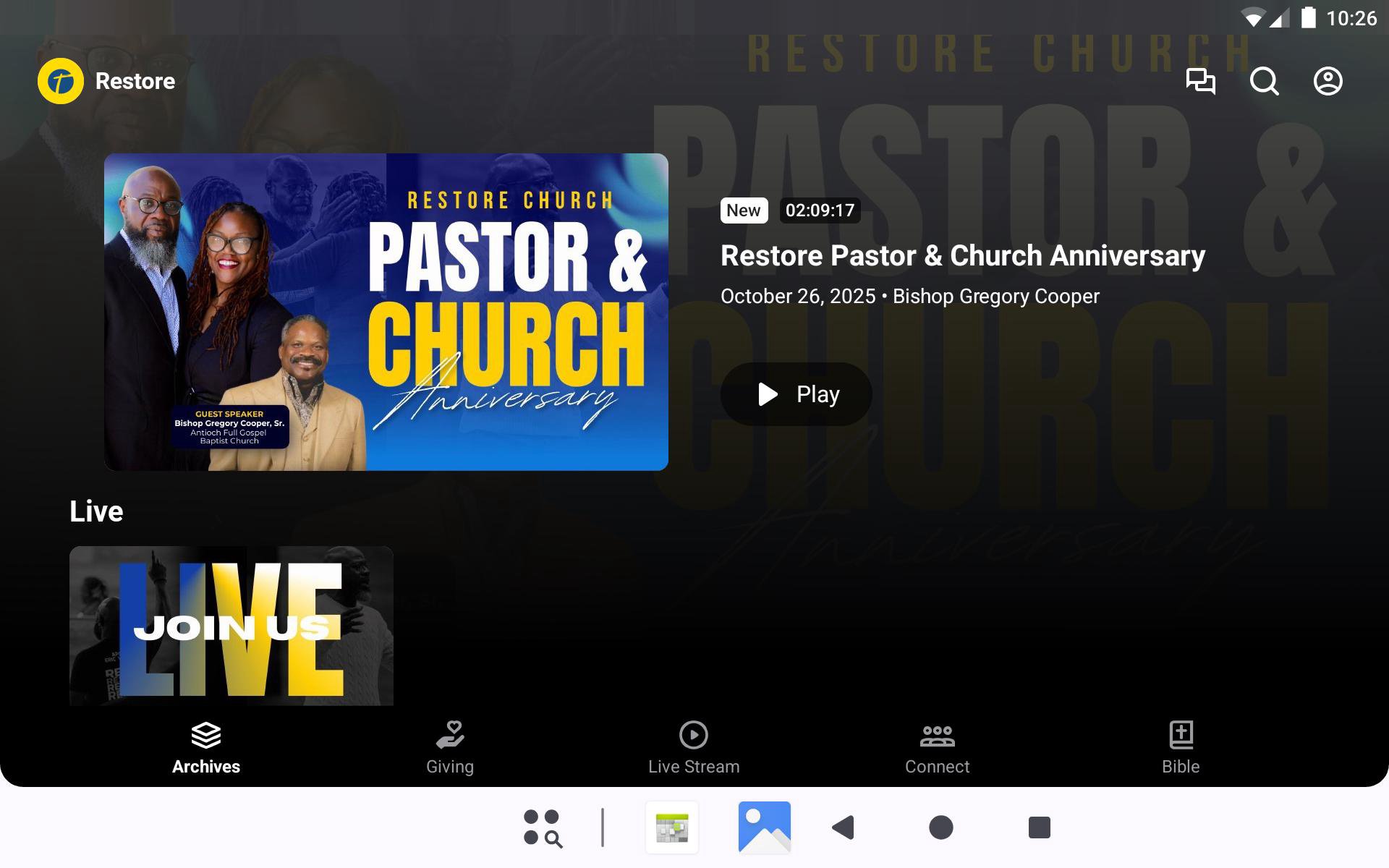Go to the Live Stream tab
This screenshot has height=868, width=1389.
click(694, 749)
